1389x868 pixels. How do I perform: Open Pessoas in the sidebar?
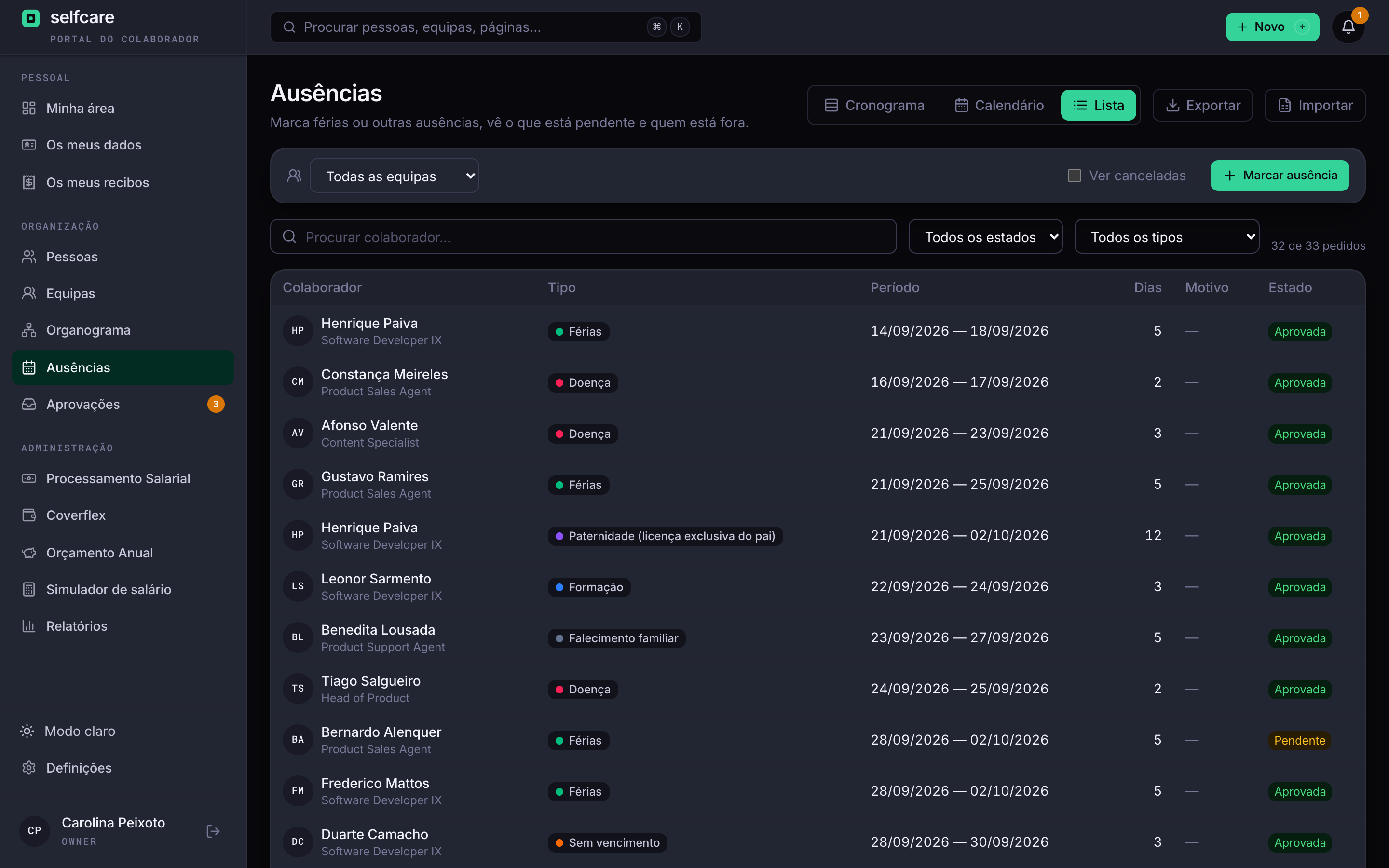point(123,257)
